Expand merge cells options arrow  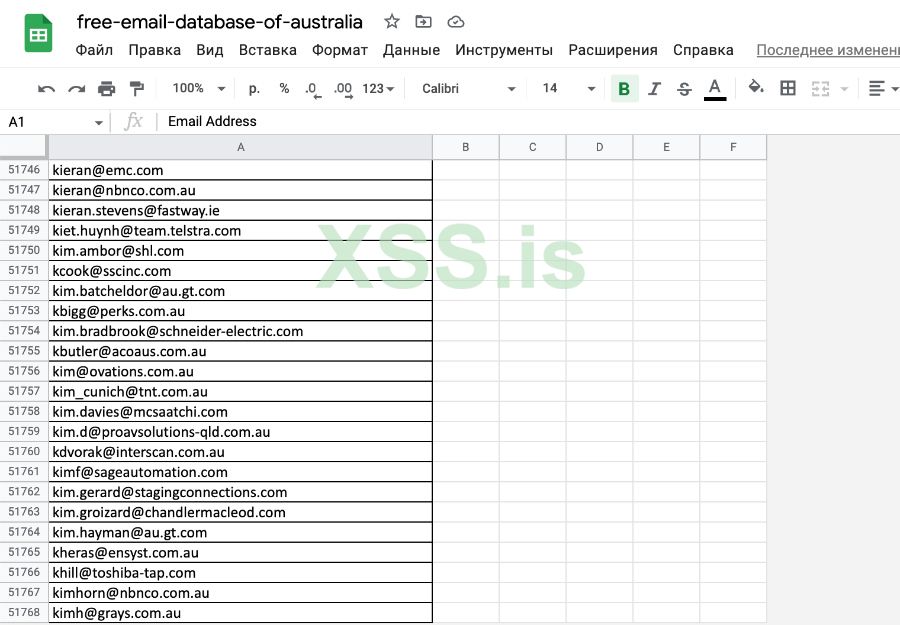point(844,89)
